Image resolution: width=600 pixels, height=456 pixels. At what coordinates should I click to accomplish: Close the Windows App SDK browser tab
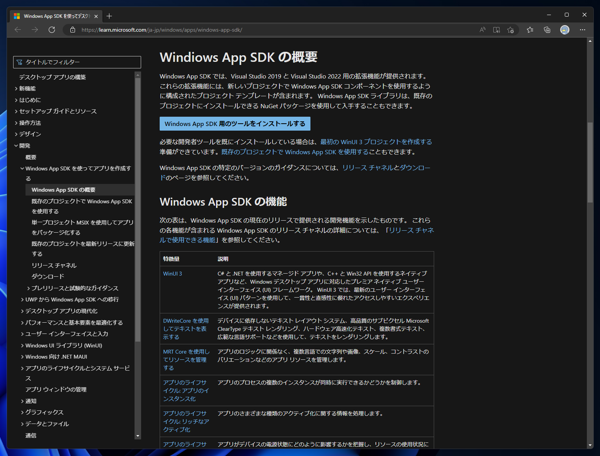point(96,16)
